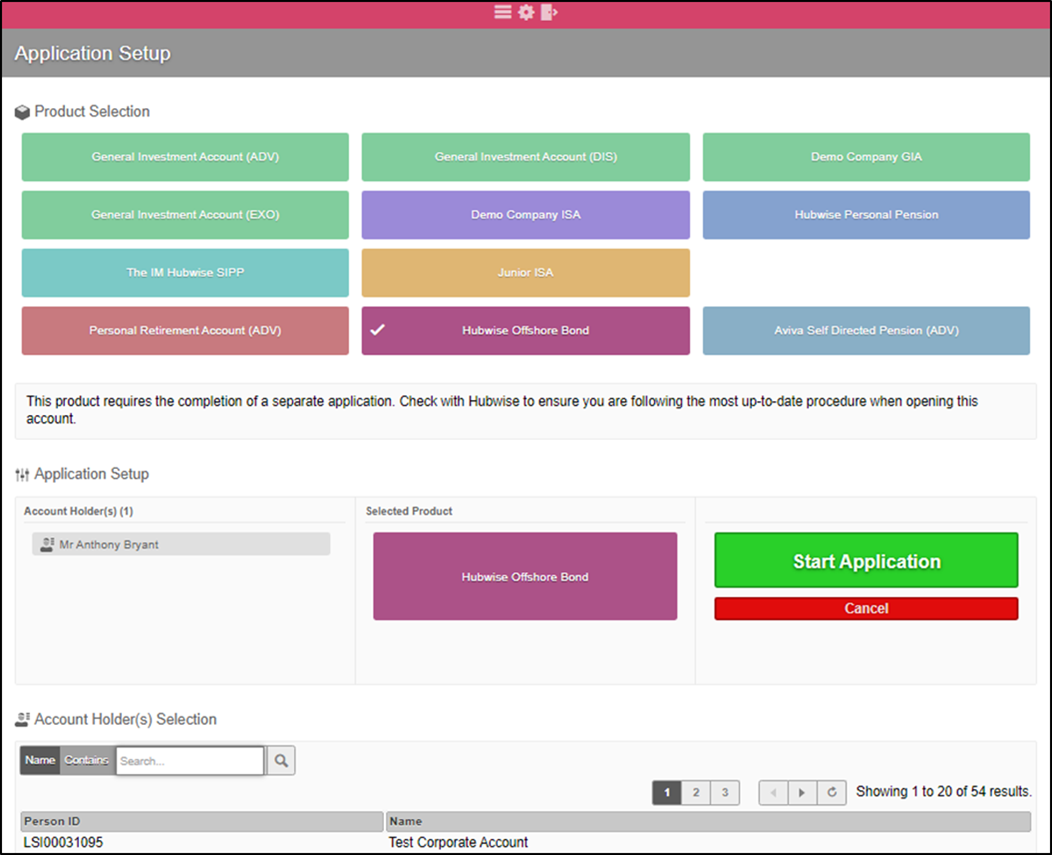Select The IM Hubwise SIPP product
1052x855 pixels.
point(185,272)
